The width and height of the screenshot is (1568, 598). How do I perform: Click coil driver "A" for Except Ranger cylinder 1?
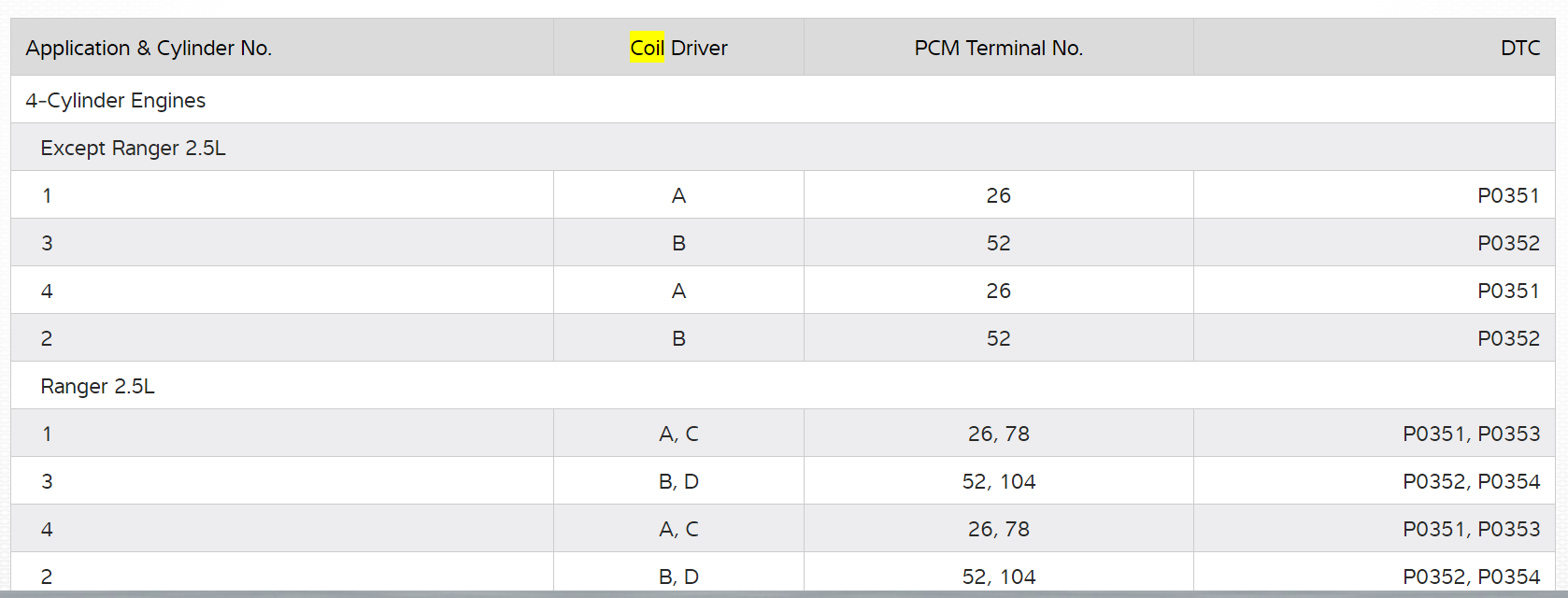click(678, 195)
